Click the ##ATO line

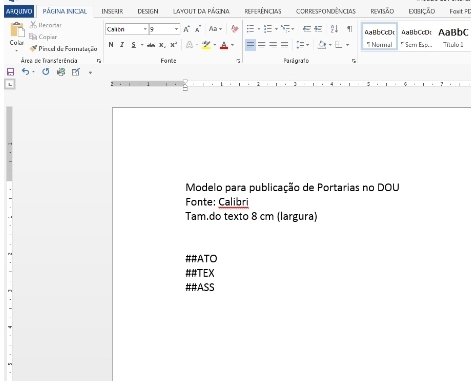(201, 259)
